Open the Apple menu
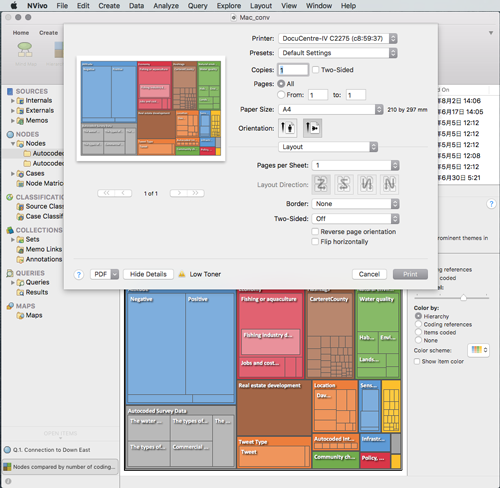500x488 pixels. click(x=14, y=6)
